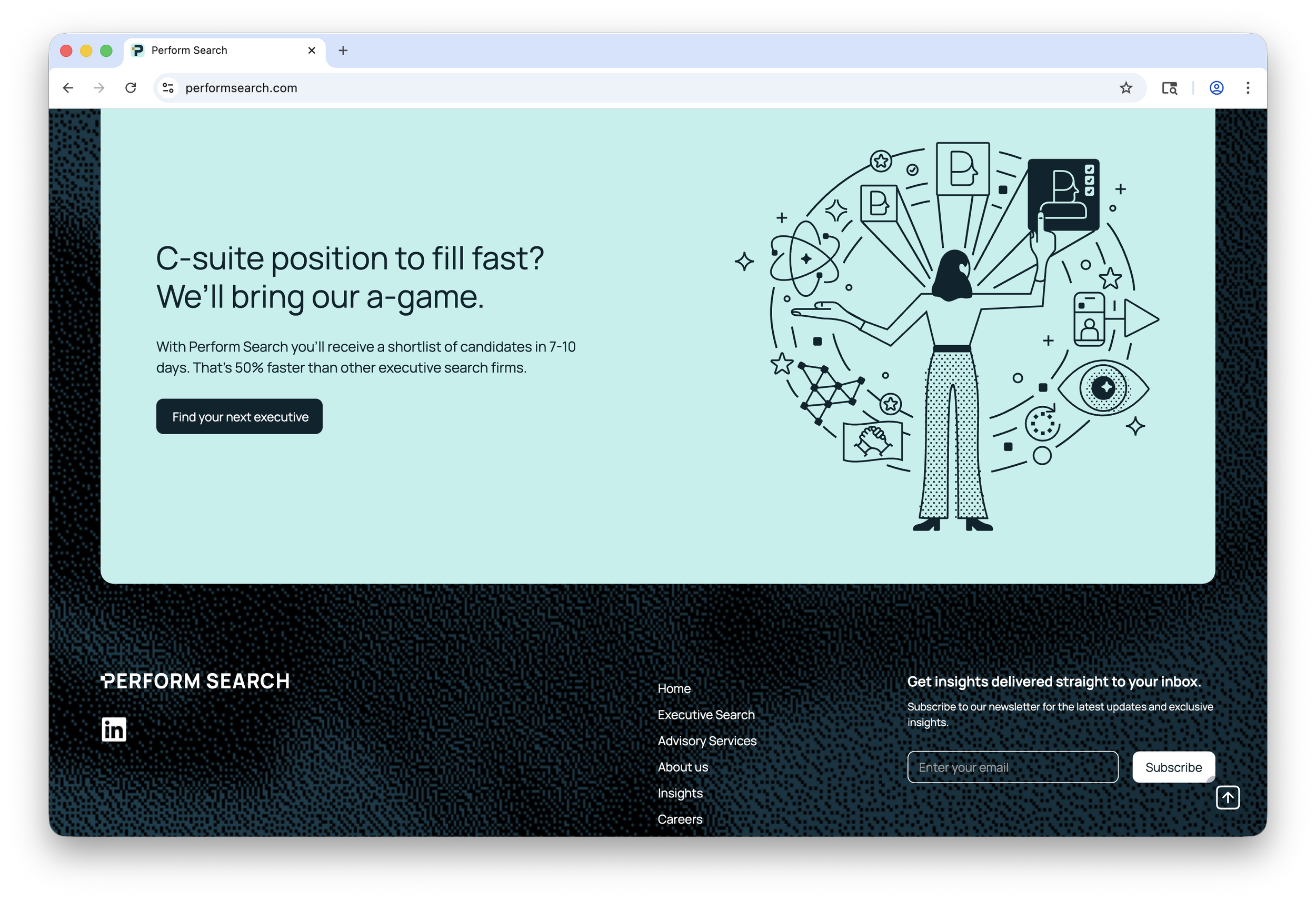Screen dimensions: 1316x901
Task: Click the browser forward arrow
Action: point(99,88)
